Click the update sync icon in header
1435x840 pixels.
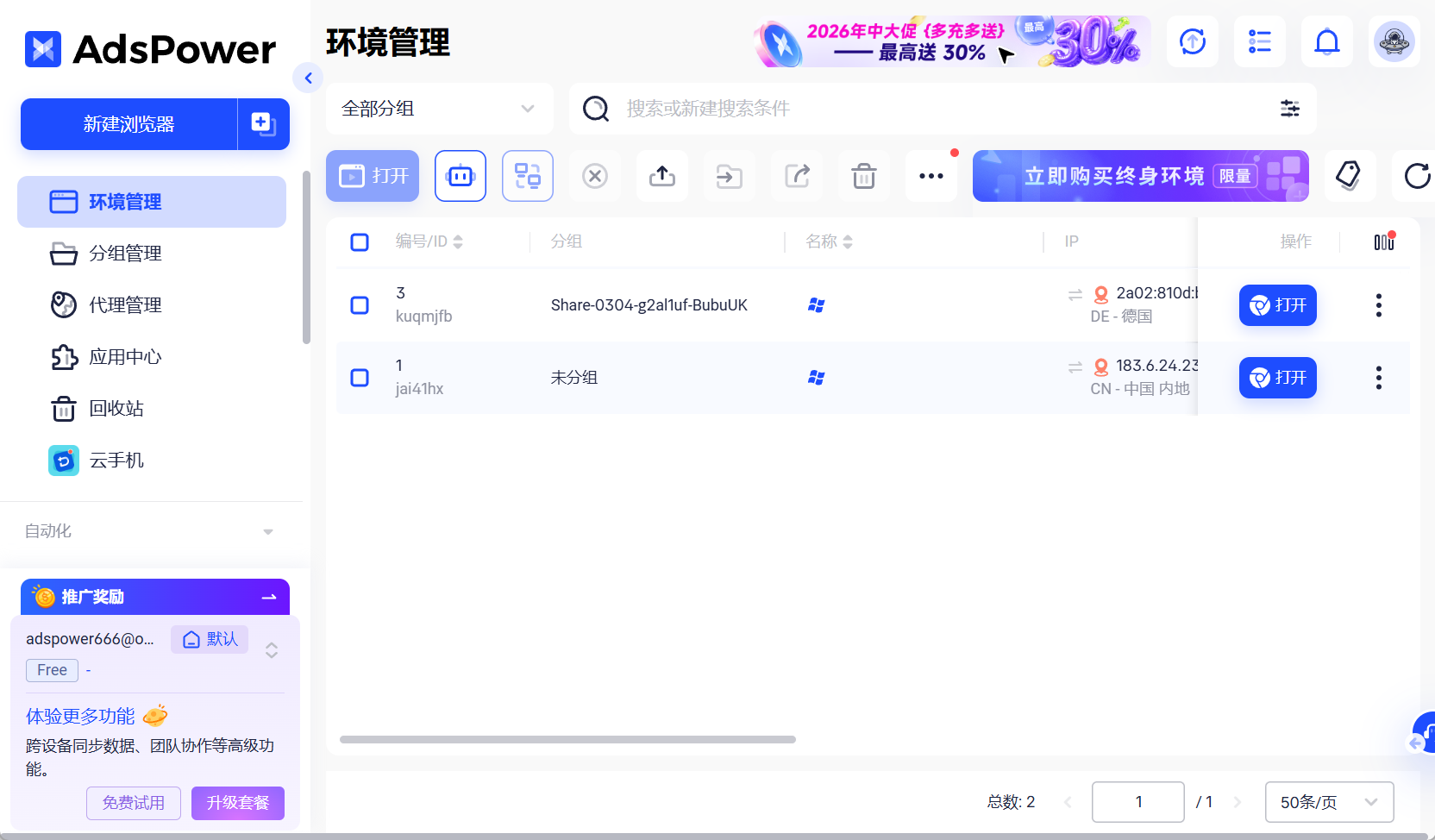tap(1193, 41)
